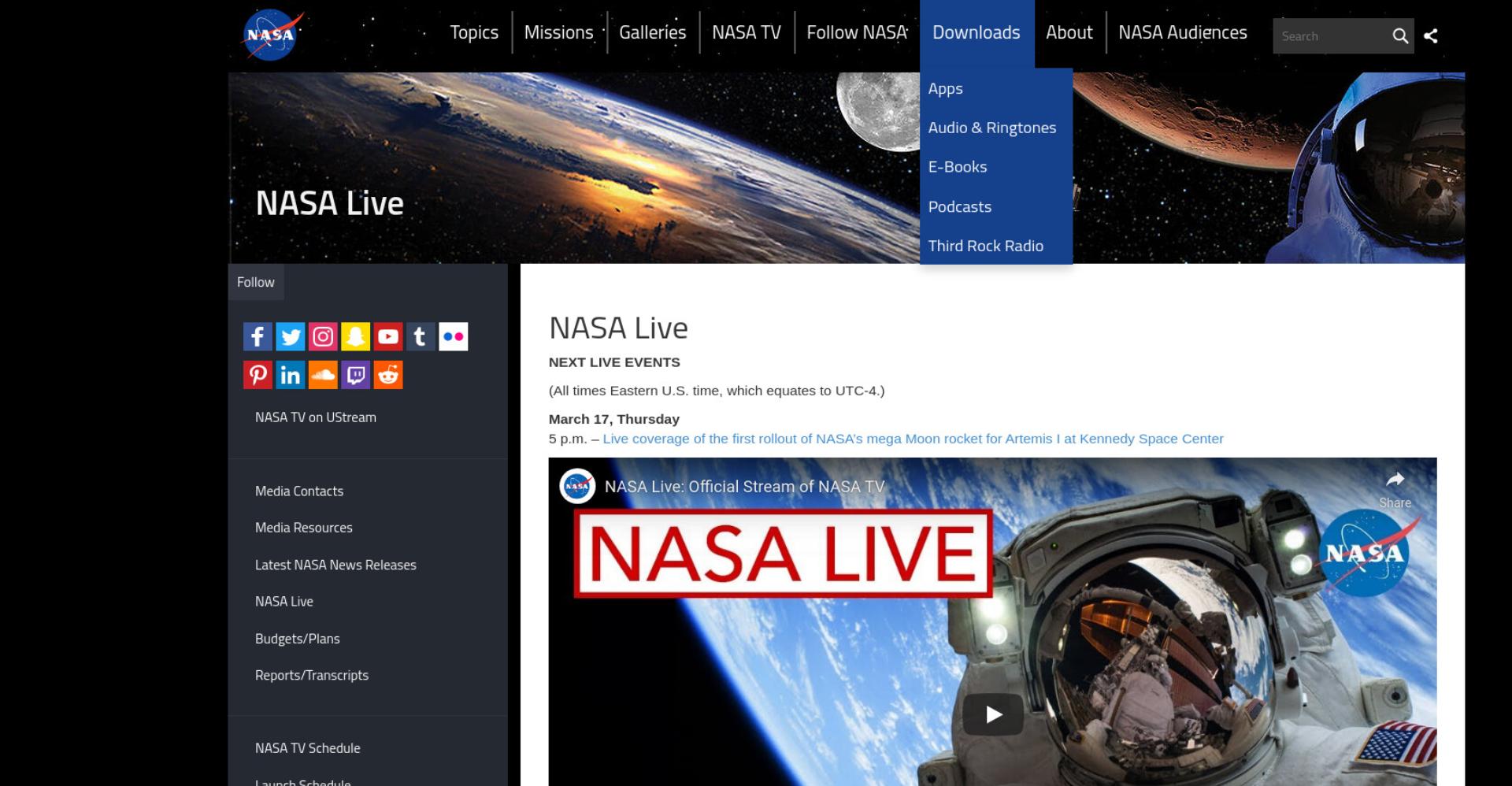
Task: Open the NASA Audiences menu
Action: pos(1183,32)
